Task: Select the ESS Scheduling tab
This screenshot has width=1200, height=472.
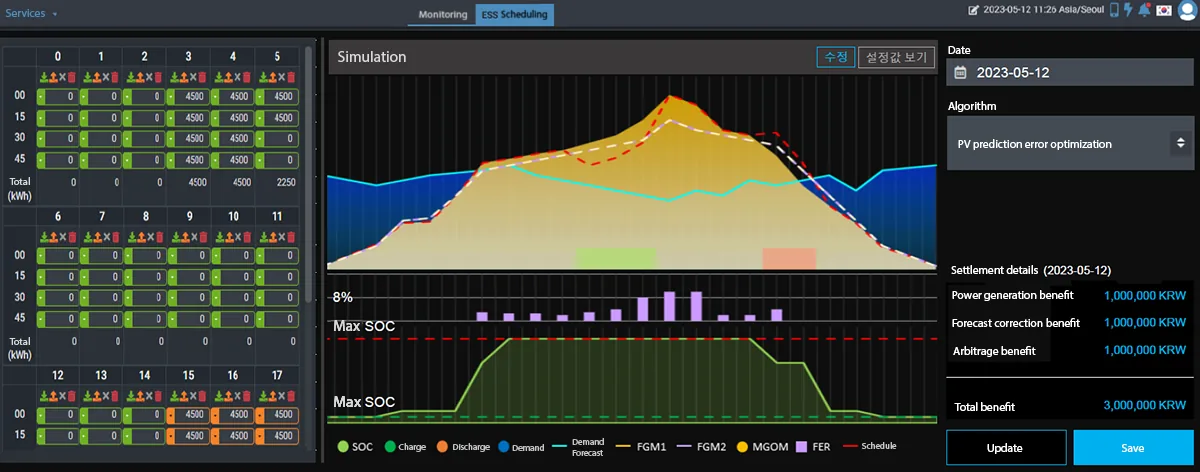Action: pyautogui.click(x=514, y=15)
